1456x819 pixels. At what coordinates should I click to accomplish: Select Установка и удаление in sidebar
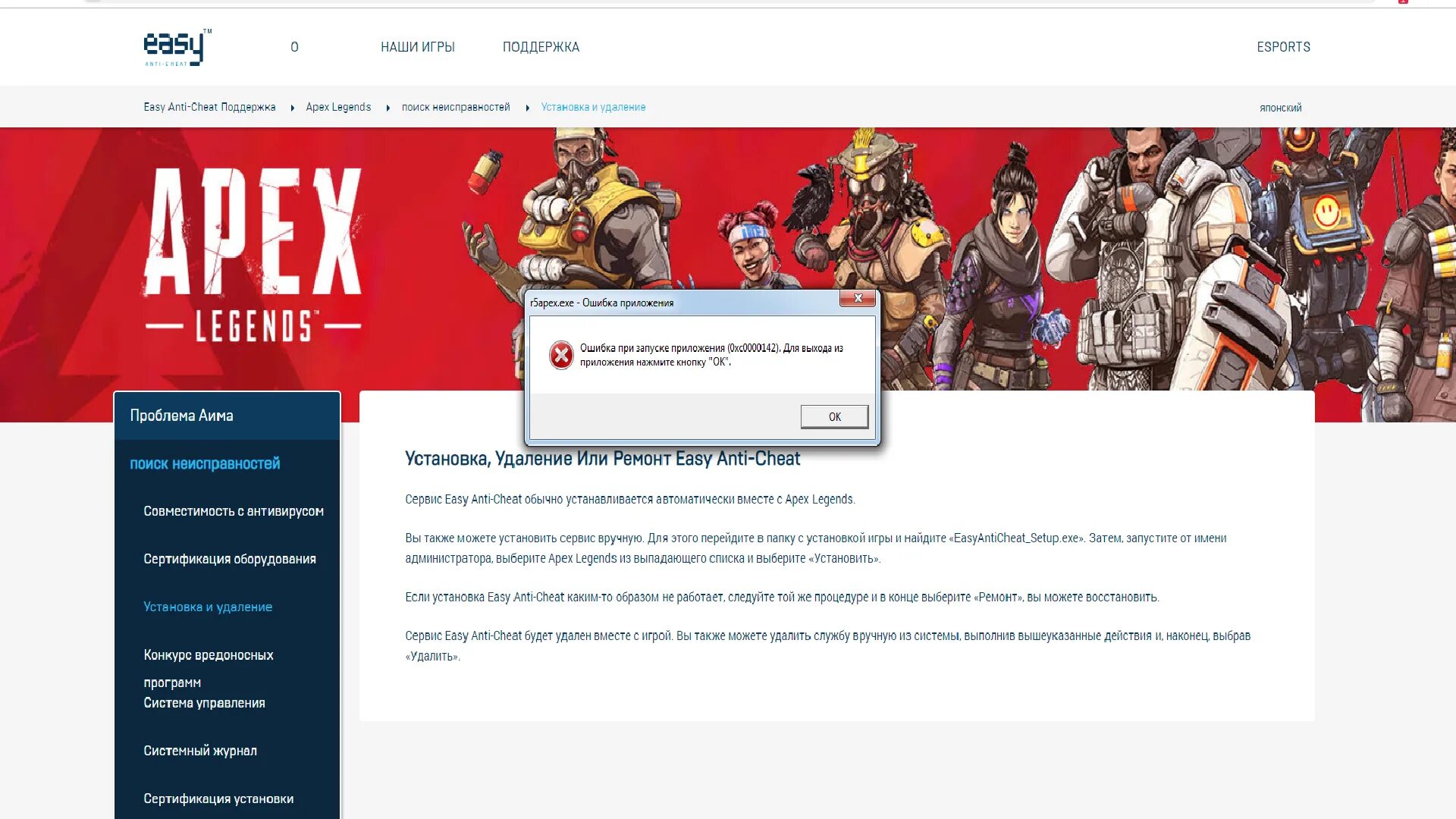[x=208, y=607]
